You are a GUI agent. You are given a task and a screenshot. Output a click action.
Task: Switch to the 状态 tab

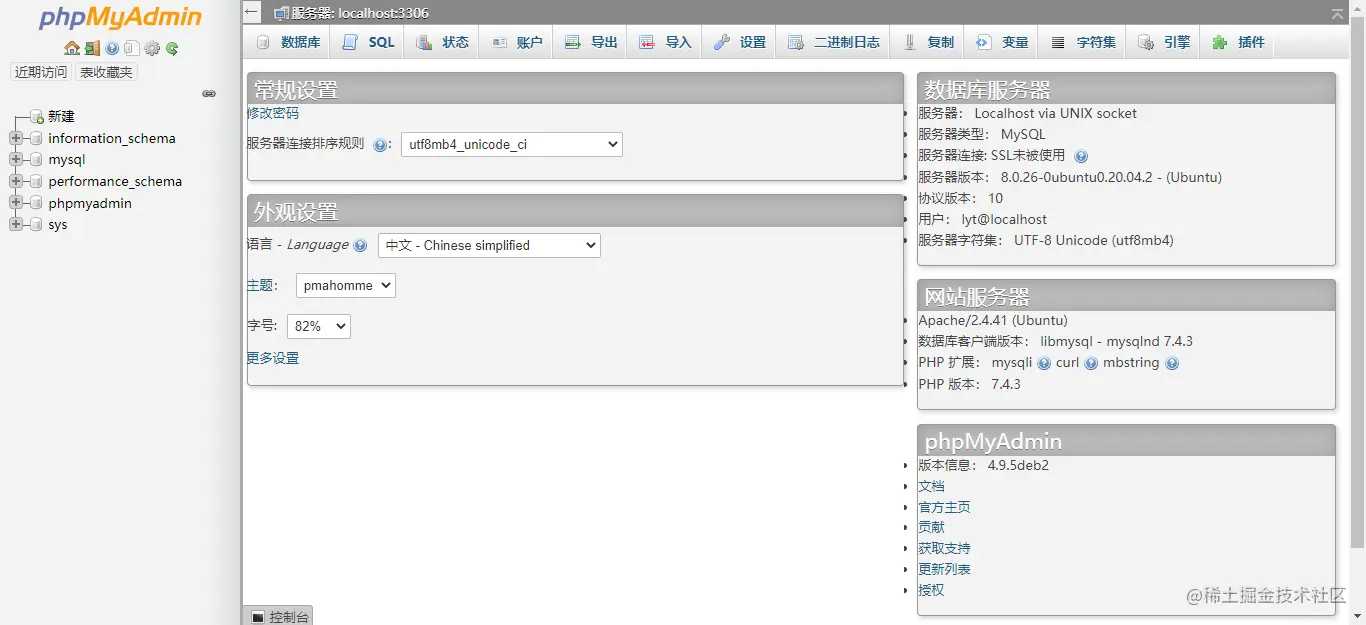(442, 42)
